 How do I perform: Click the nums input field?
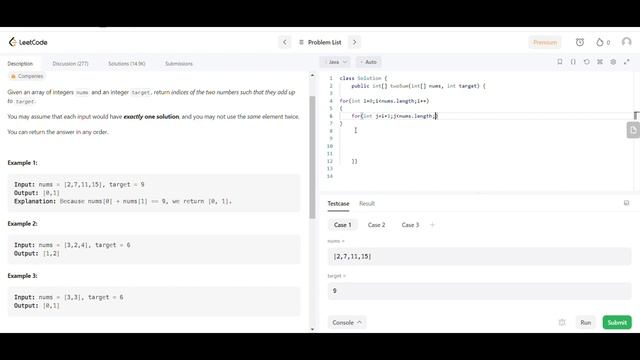(479, 256)
